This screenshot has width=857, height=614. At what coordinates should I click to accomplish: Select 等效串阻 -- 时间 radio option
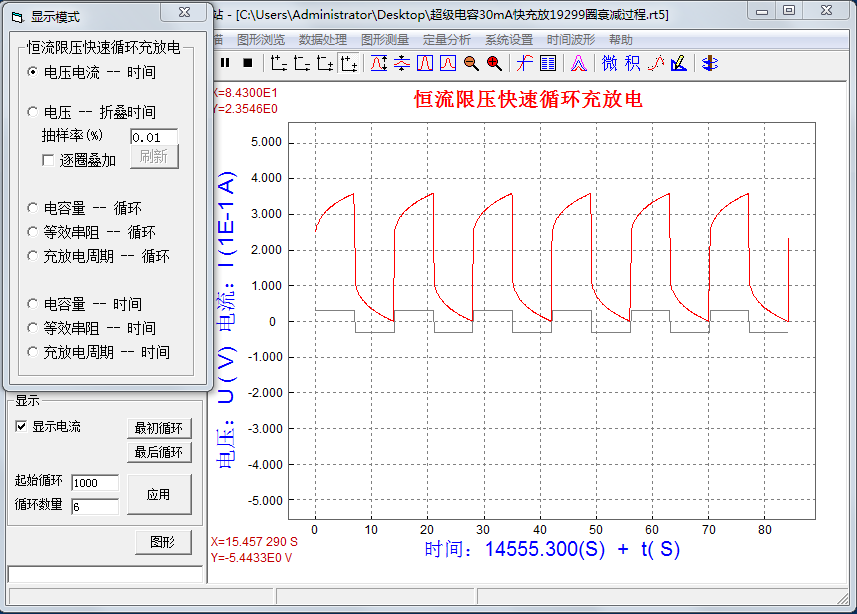pos(33,328)
